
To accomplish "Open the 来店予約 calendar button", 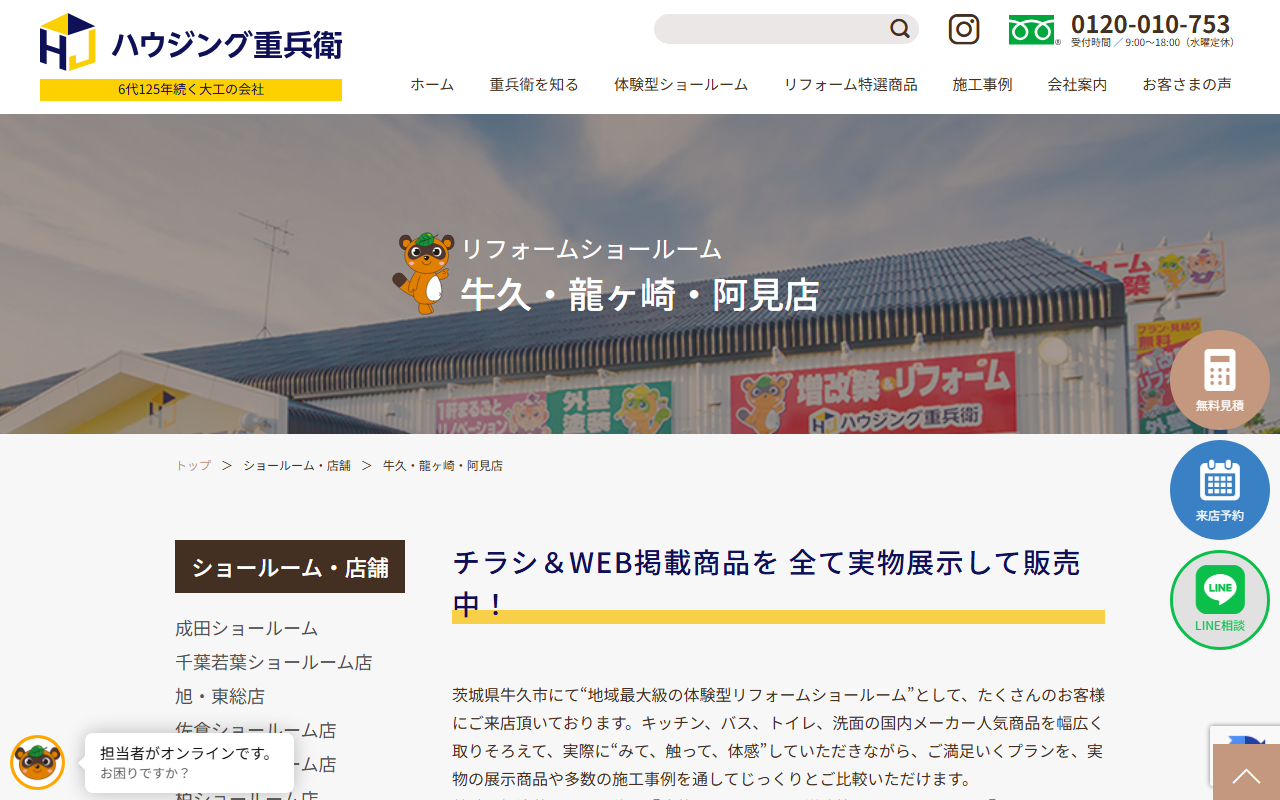I will [x=1220, y=490].
